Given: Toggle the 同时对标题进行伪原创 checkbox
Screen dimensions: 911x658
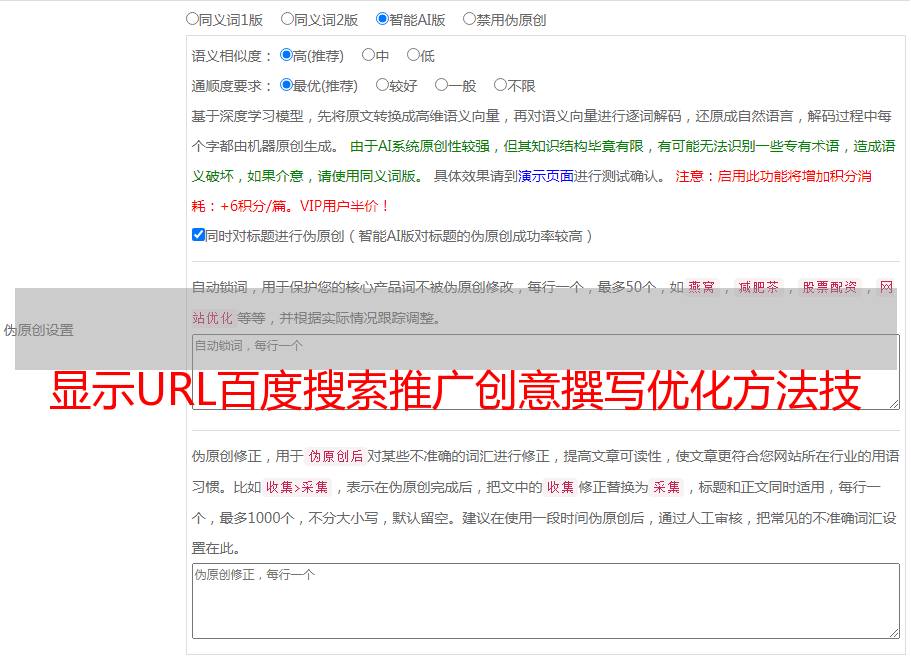Looking at the screenshot, I should (198, 235).
